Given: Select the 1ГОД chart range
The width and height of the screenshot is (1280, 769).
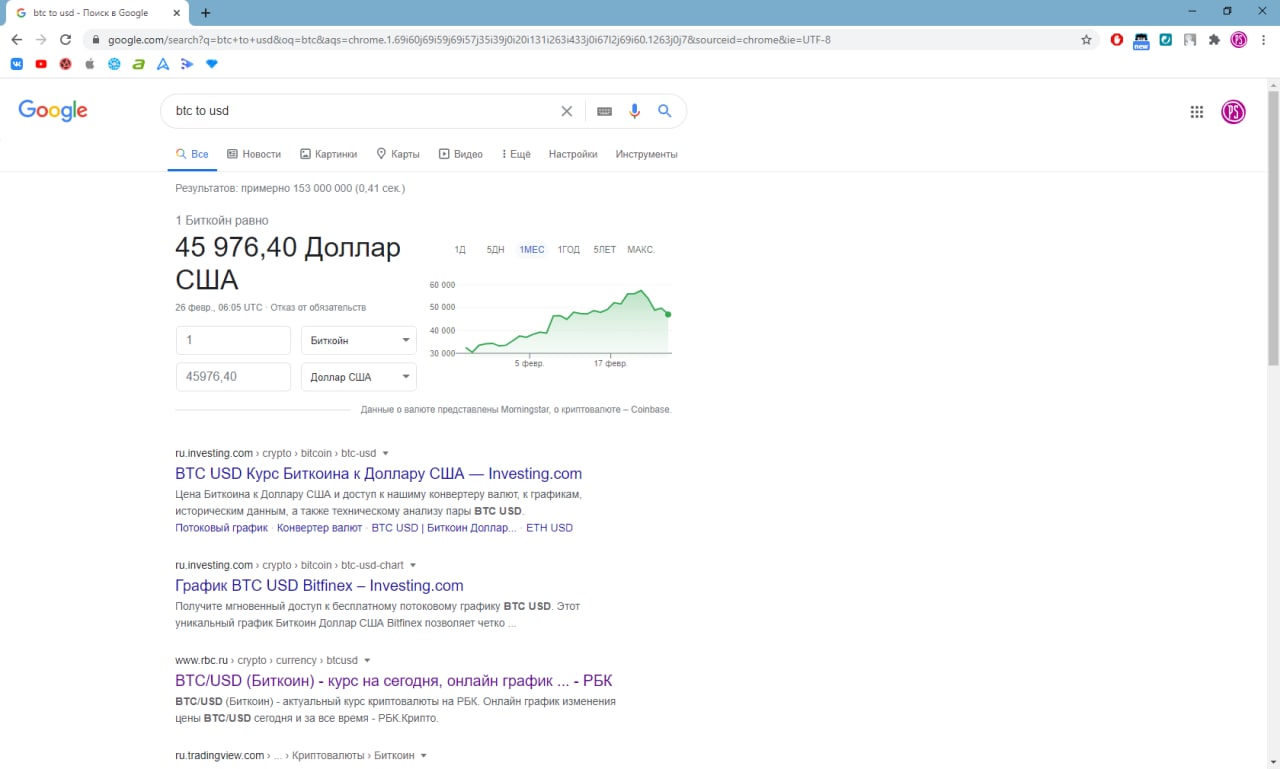Looking at the screenshot, I should pos(569,250).
